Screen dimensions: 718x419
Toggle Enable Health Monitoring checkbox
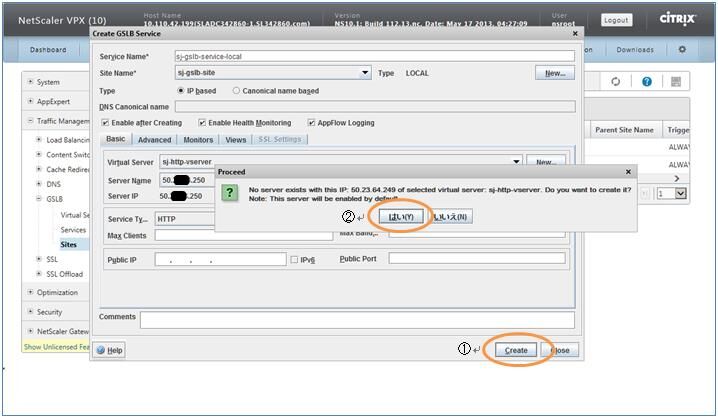(x=202, y=123)
